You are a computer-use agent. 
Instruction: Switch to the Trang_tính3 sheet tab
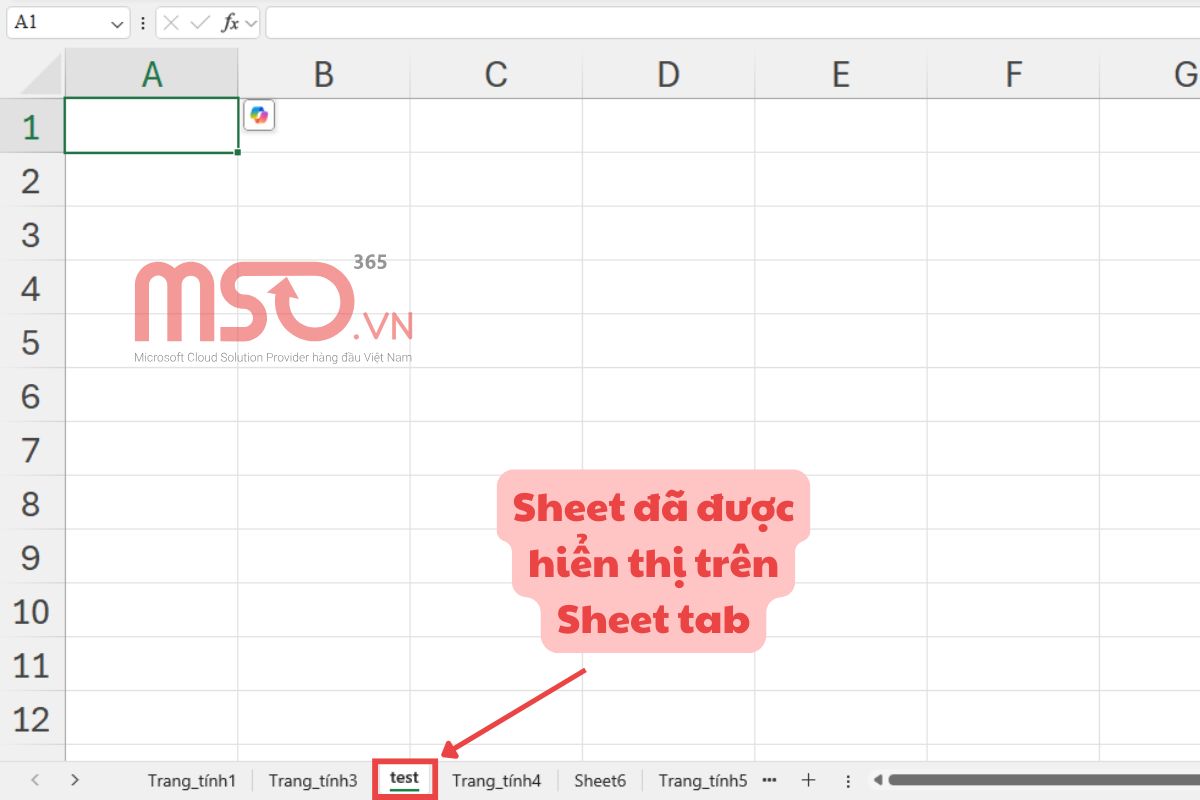click(x=313, y=780)
